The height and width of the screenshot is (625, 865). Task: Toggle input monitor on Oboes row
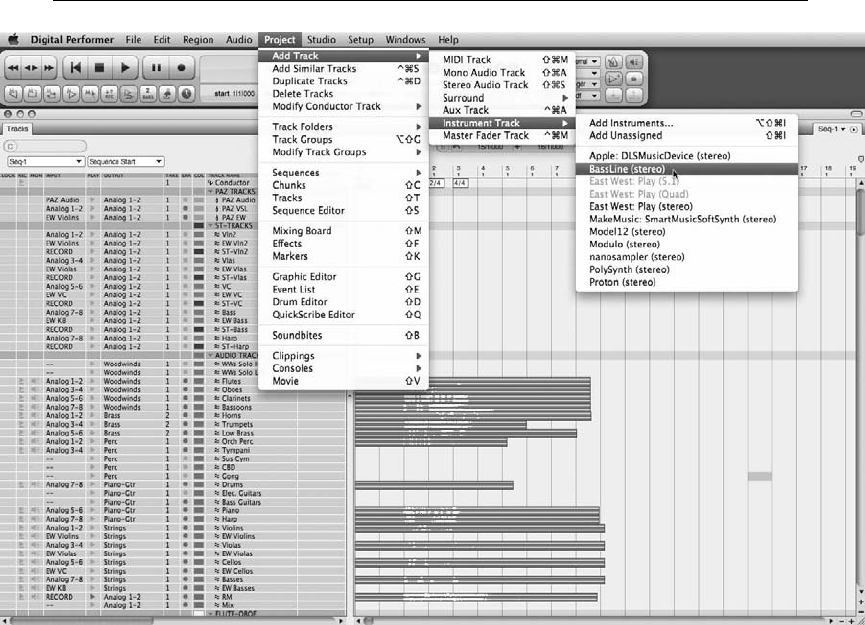pyautogui.click(x=35, y=389)
